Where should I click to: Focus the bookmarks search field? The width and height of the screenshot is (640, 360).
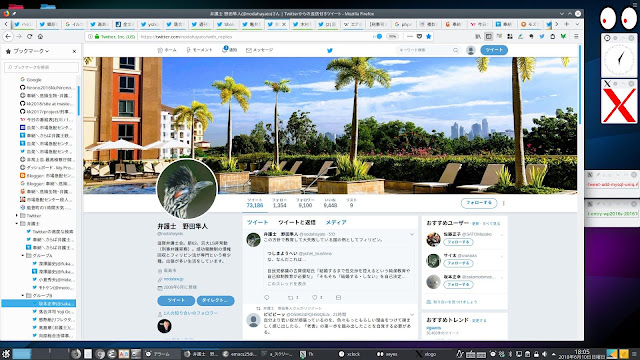click(x=41, y=67)
